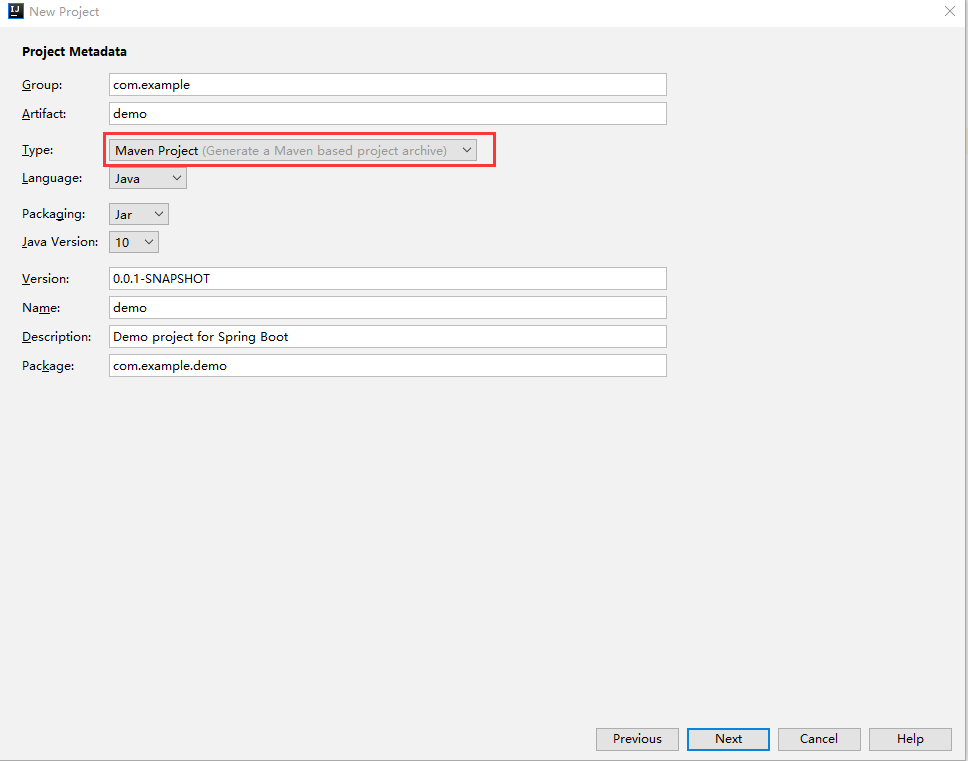Click the Project Metadata heading

point(74,52)
